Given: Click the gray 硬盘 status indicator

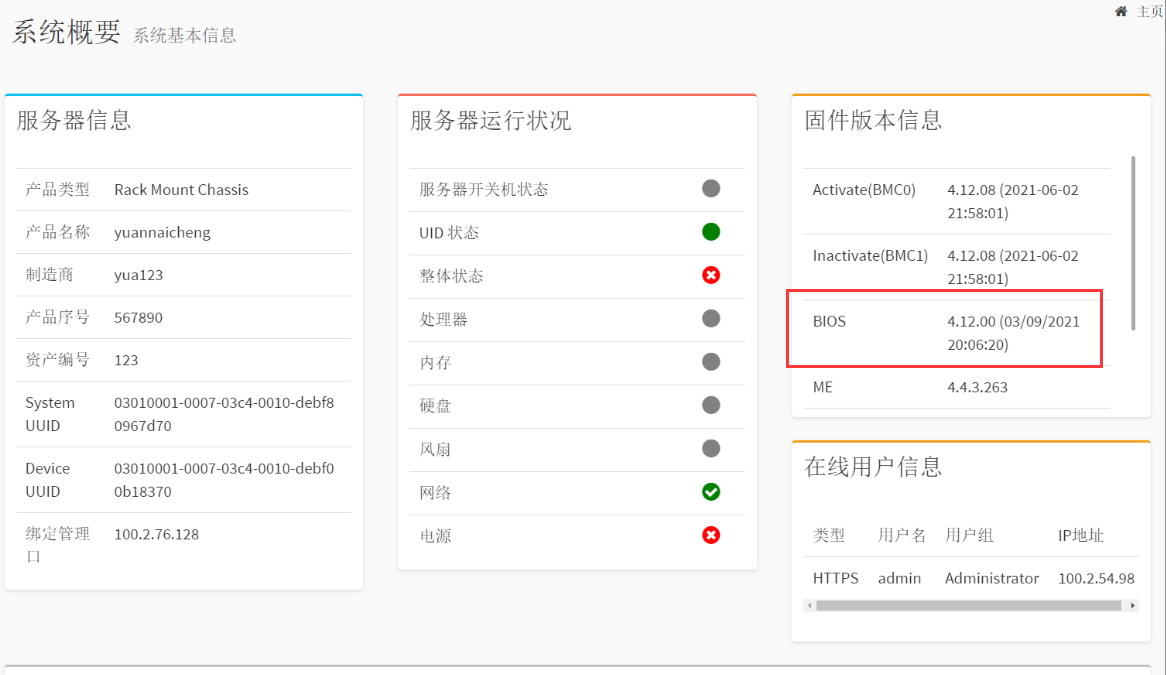Looking at the screenshot, I should click(x=711, y=405).
